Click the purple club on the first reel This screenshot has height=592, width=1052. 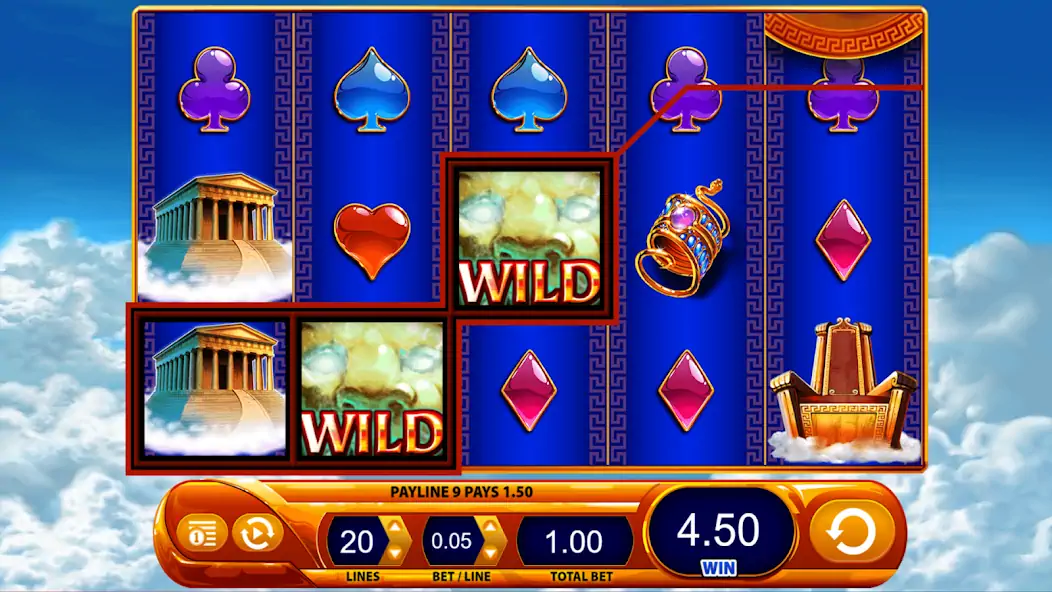[215, 89]
